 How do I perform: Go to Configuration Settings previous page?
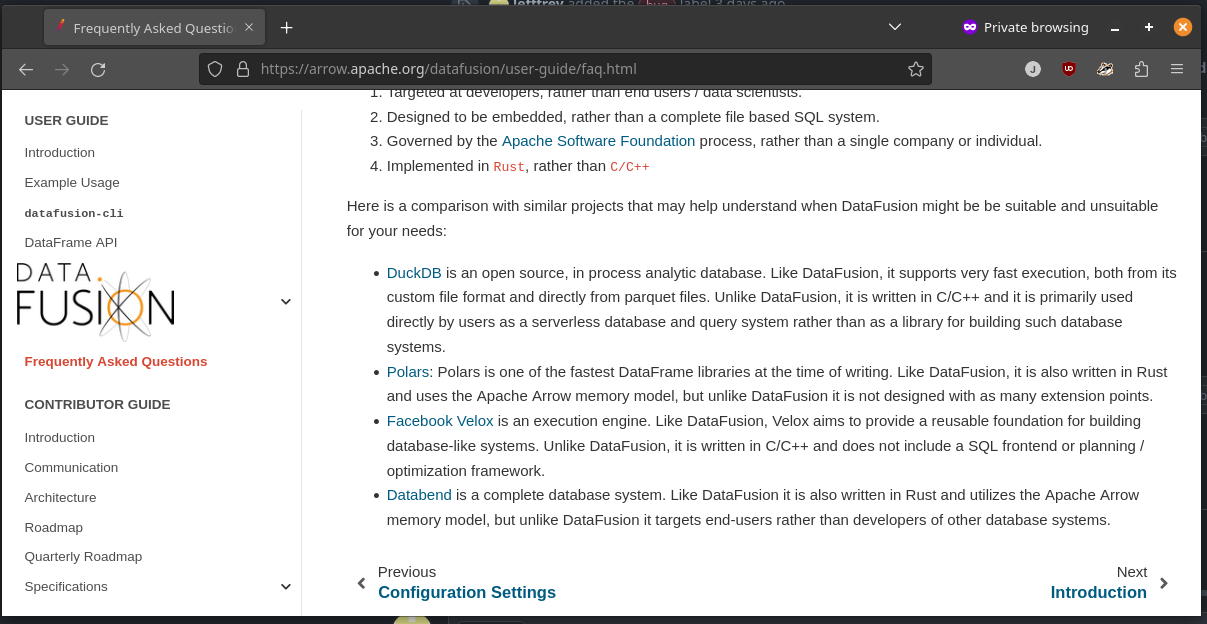pos(467,592)
